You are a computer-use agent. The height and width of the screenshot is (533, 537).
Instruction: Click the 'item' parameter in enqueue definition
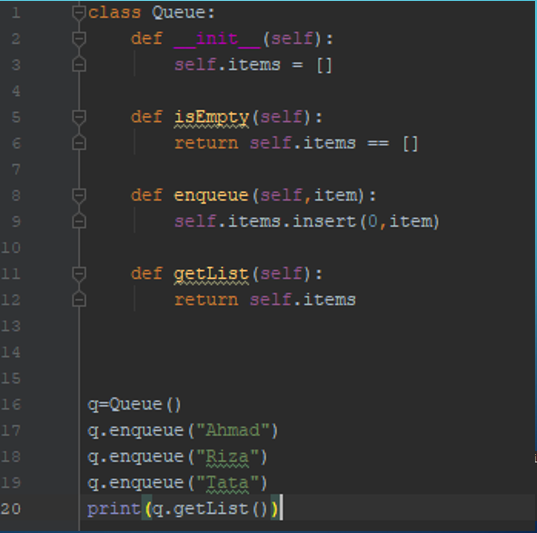pyautogui.click(x=336, y=195)
